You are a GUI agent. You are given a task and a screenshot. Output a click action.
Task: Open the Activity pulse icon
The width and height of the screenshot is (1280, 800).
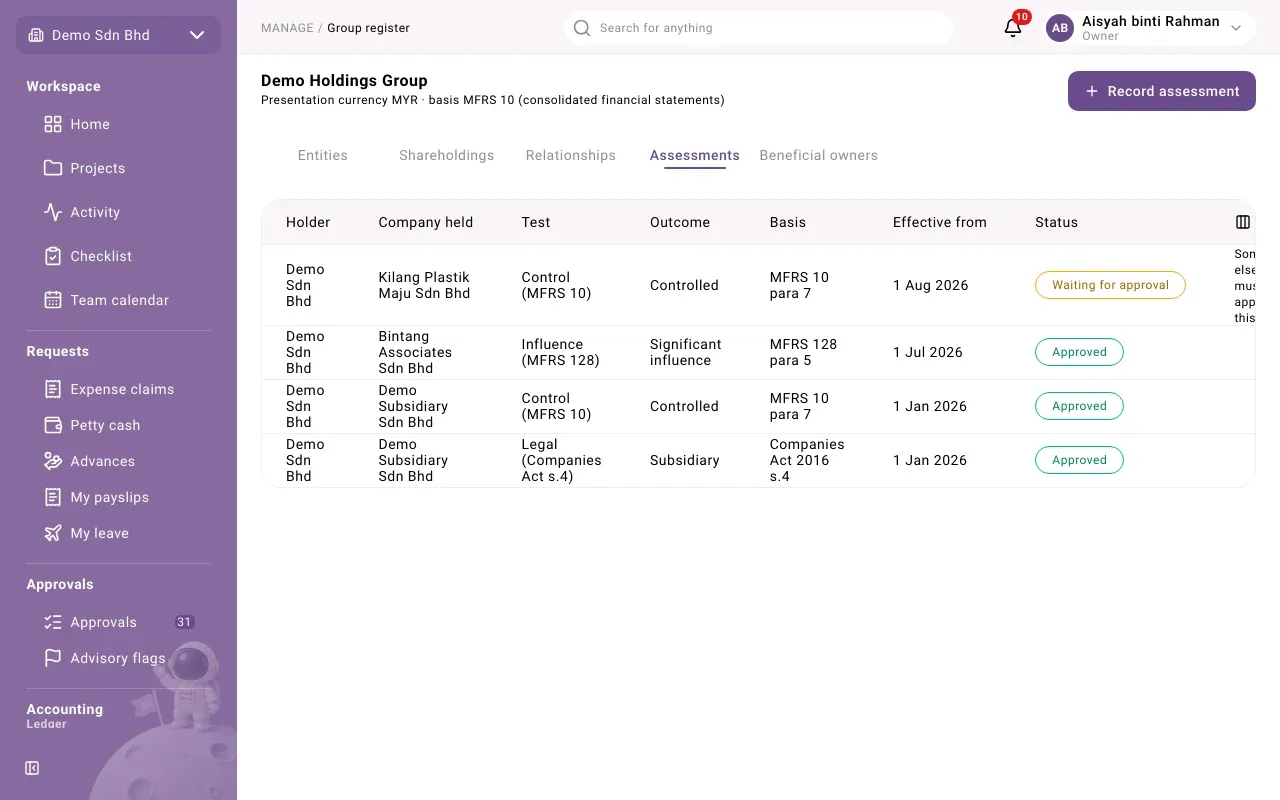(53, 212)
